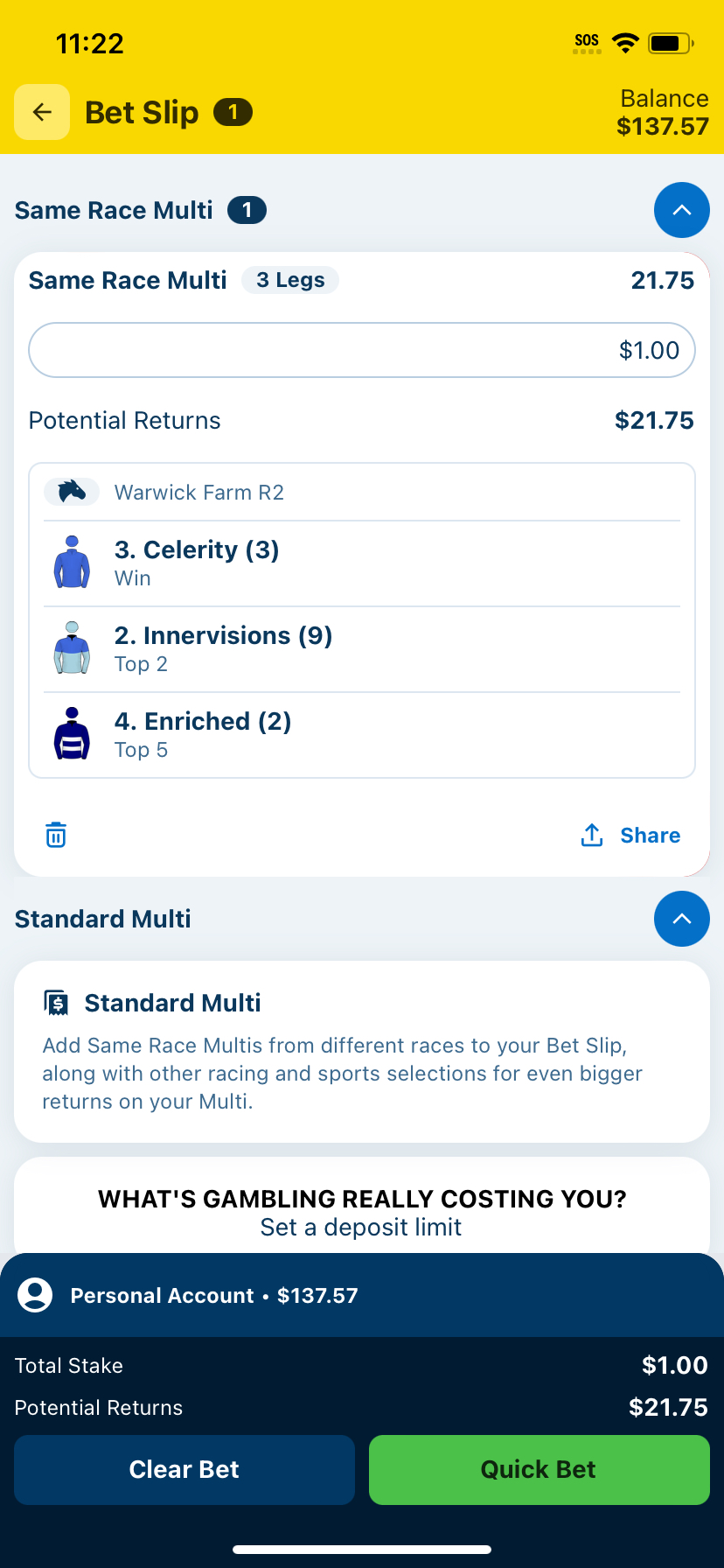Viewport: 724px width, 1568px height.
Task: Place the bet with Quick Bet
Action: (x=540, y=1470)
